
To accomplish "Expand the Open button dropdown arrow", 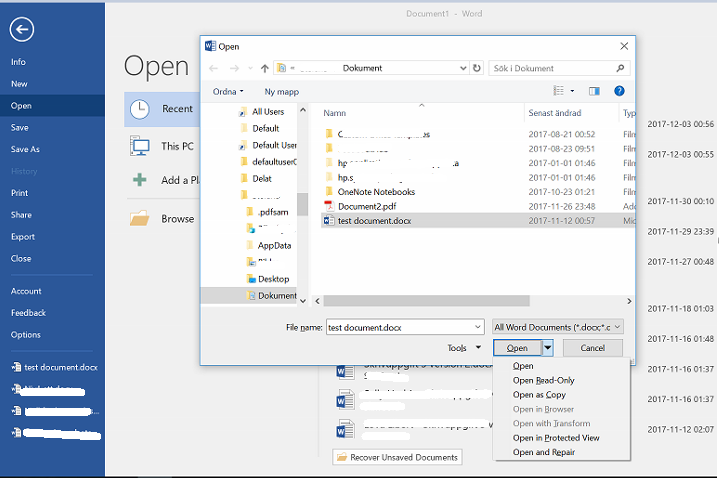I will pos(548,348).
